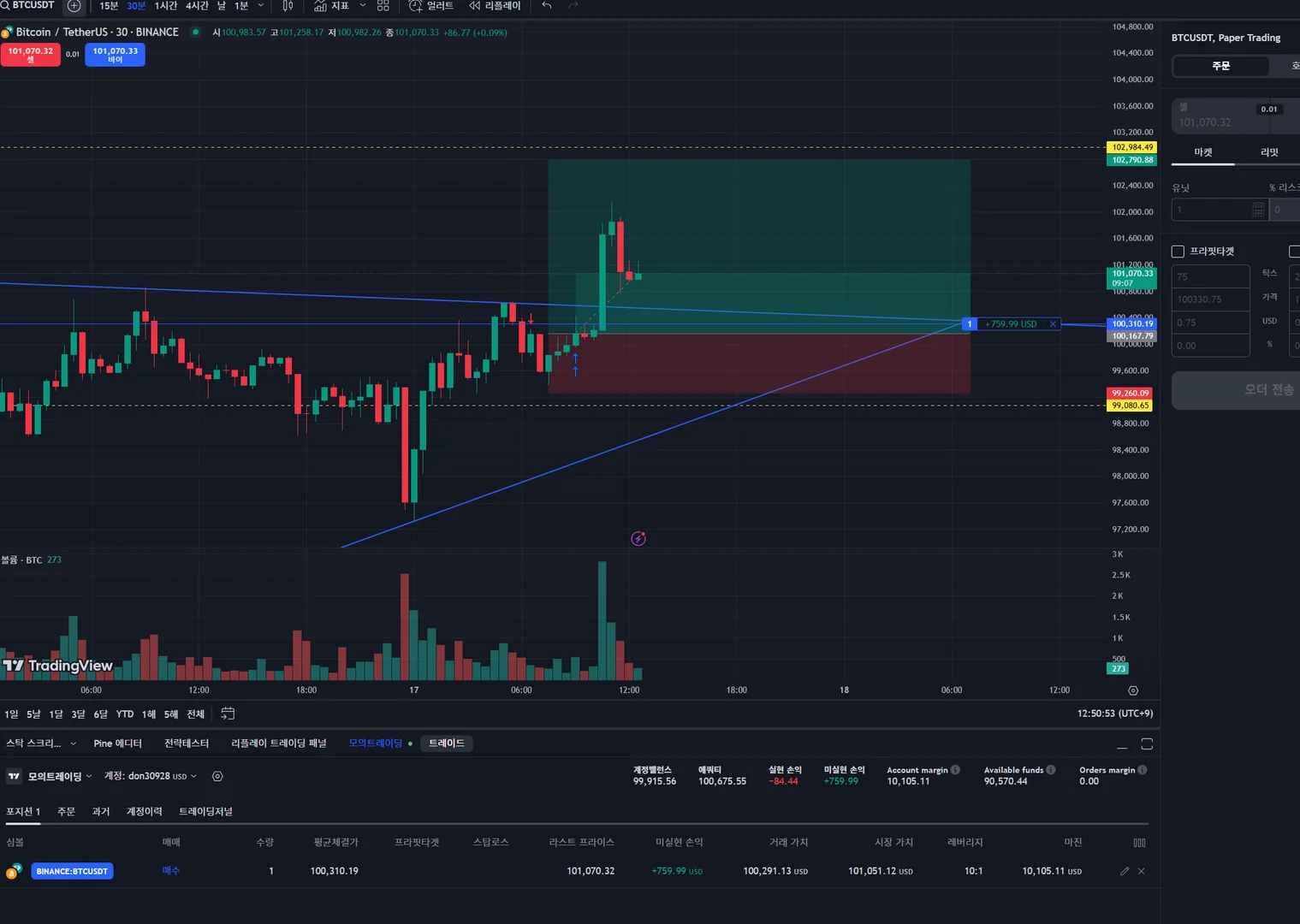Open the go-to-date calendar icon
This screenshot has height=924, width=1300.
click(x=228, y=714)
